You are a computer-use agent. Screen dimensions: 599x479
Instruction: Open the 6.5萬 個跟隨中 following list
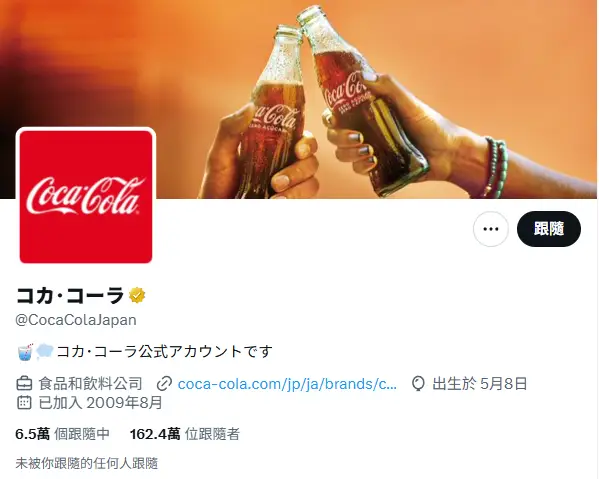click(x=63, y=434)
